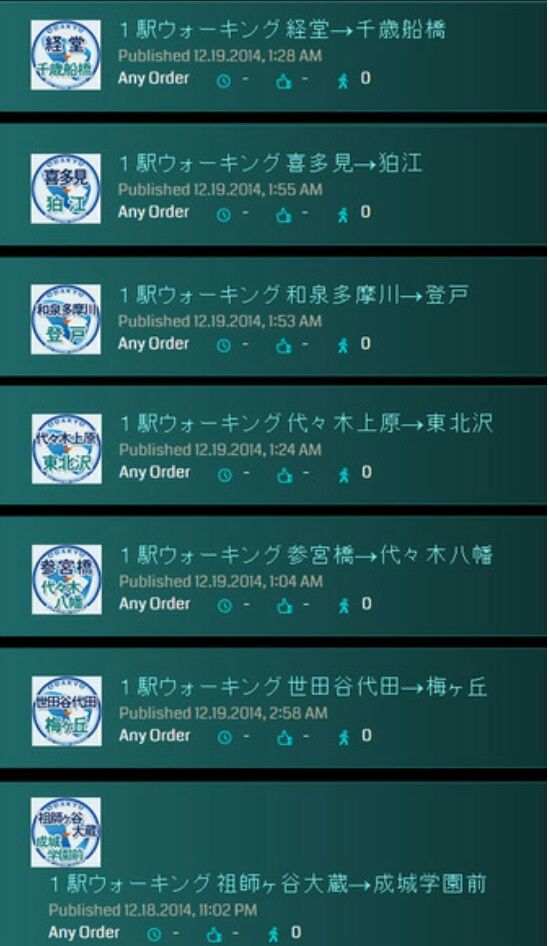Click thumbs-up icon in 喜多見→狛江 row
This screenshot has height=946, width=549.
[x=284, y=214]
